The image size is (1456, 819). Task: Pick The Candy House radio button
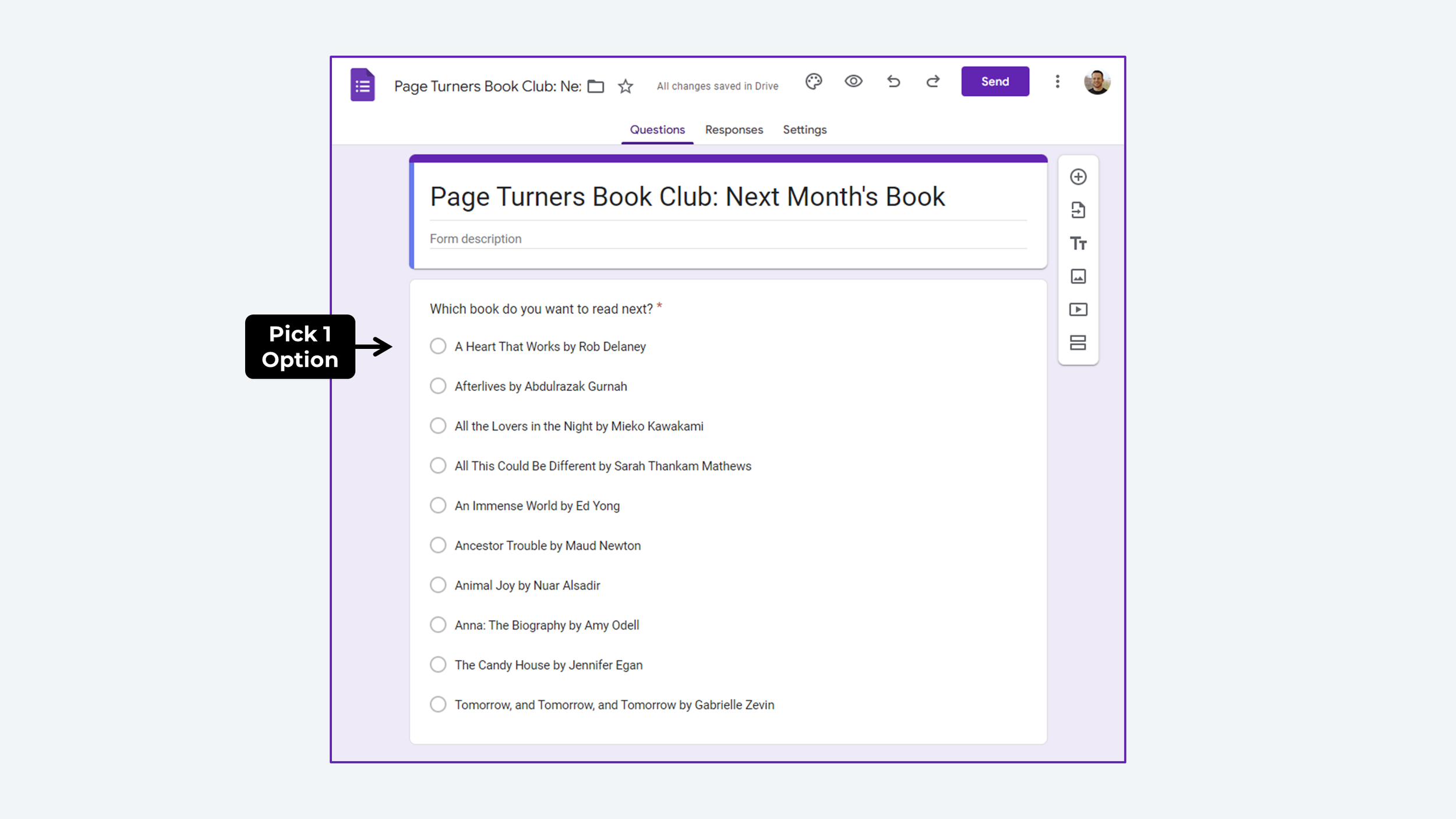click(x=438, y=665)
